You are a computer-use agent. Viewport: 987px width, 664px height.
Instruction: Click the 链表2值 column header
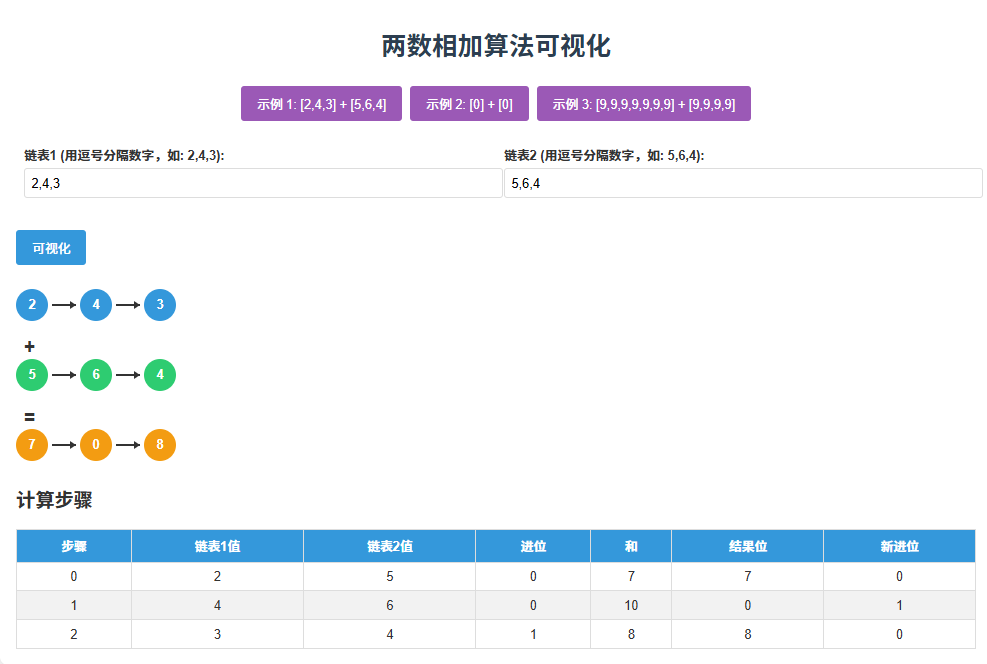point(390,546)
